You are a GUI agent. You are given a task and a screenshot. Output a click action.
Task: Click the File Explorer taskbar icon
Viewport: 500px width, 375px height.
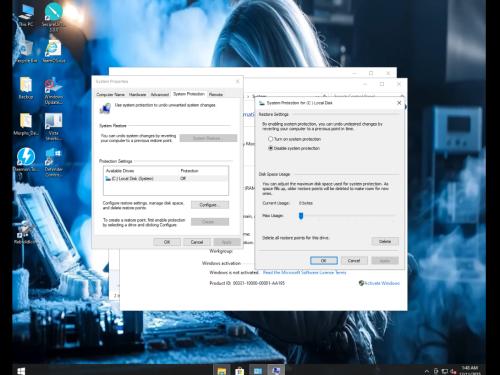[222, 371]
